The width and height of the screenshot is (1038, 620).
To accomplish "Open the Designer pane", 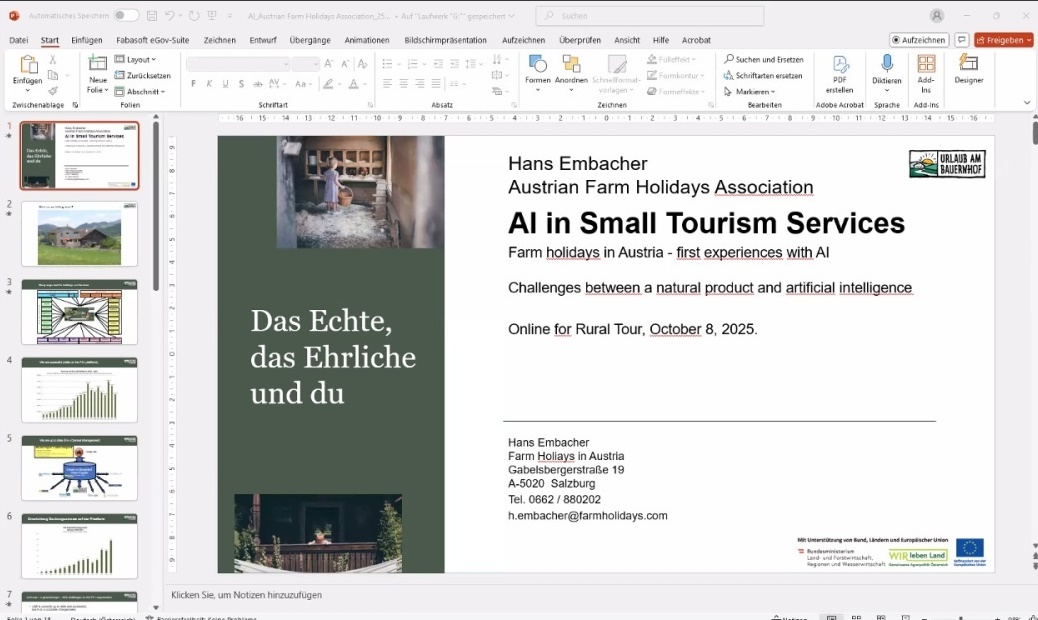I will point(968,68).
